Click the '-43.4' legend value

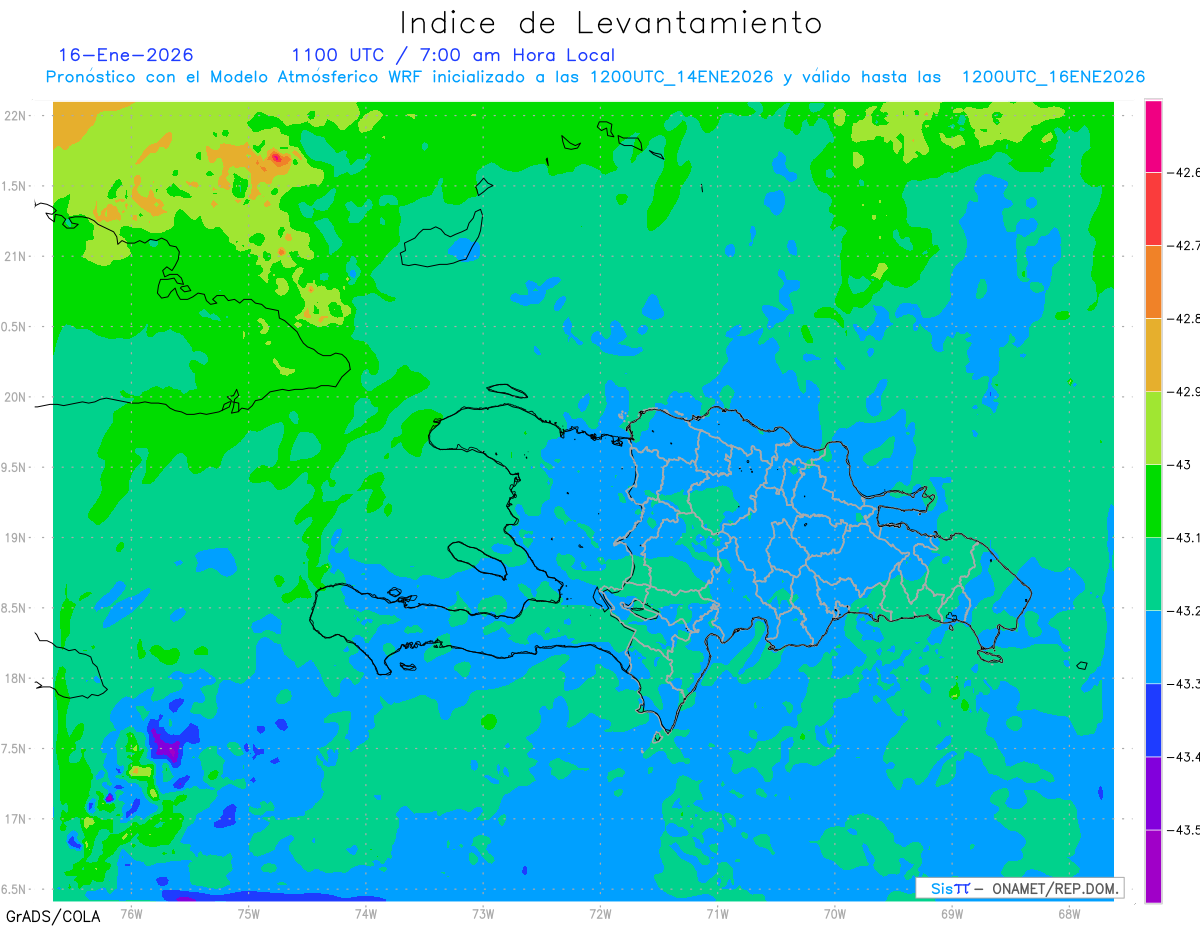click(x=1184, y=756)
